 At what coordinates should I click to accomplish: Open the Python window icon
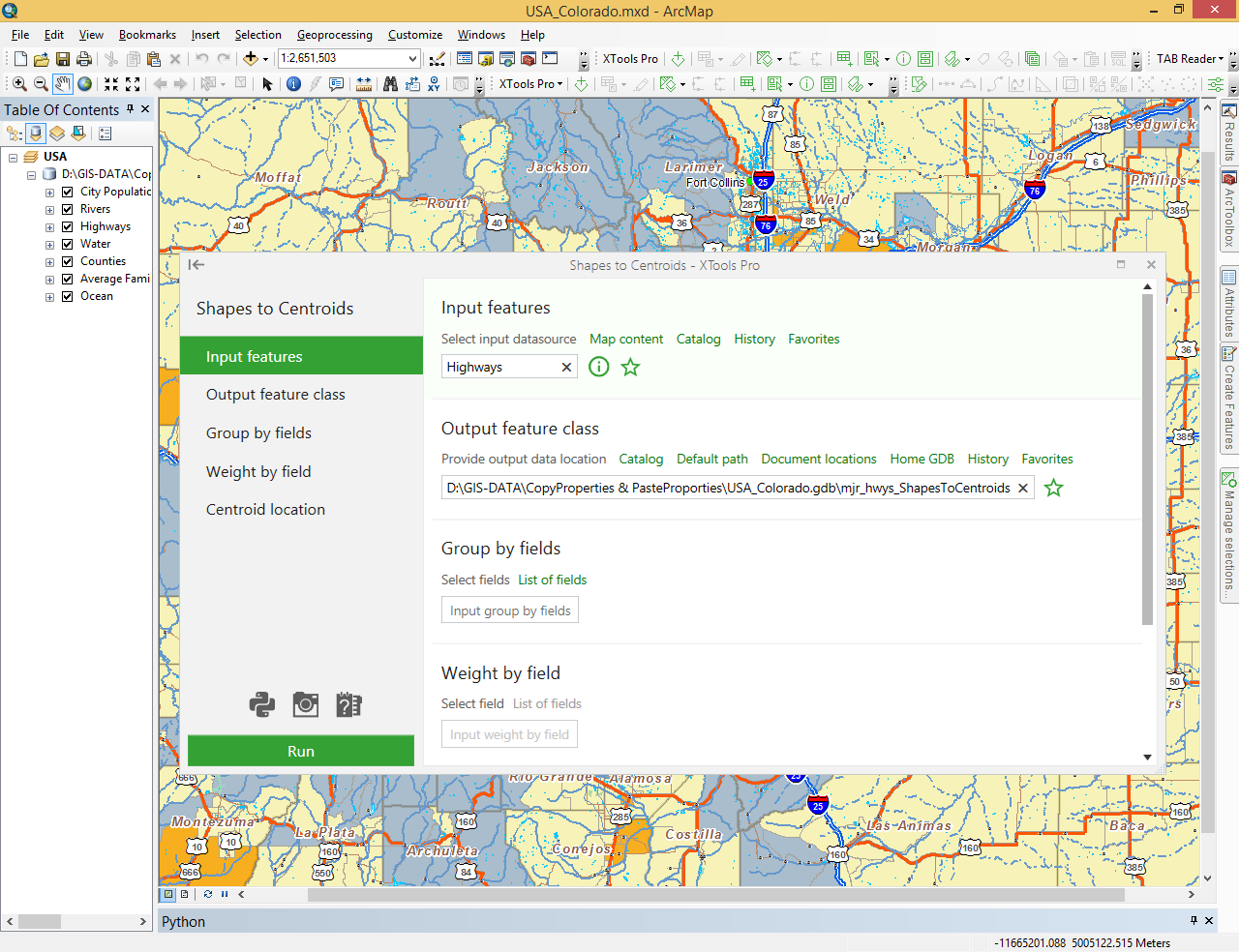click(550, 59)
